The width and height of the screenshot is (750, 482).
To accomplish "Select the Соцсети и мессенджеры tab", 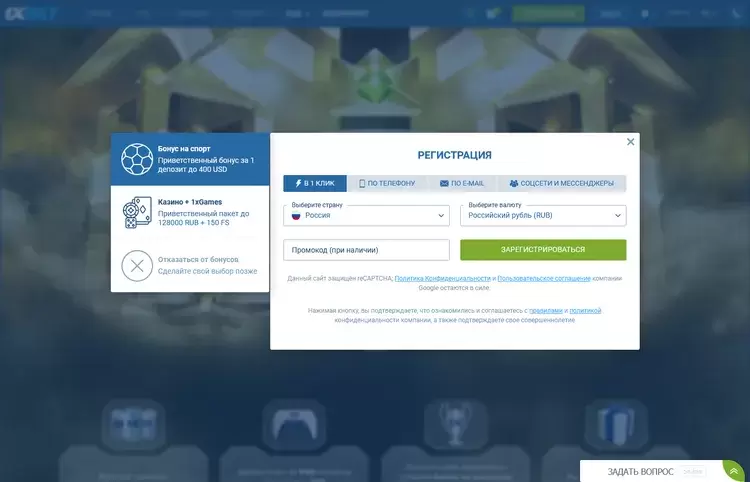I will pos(561,184).
